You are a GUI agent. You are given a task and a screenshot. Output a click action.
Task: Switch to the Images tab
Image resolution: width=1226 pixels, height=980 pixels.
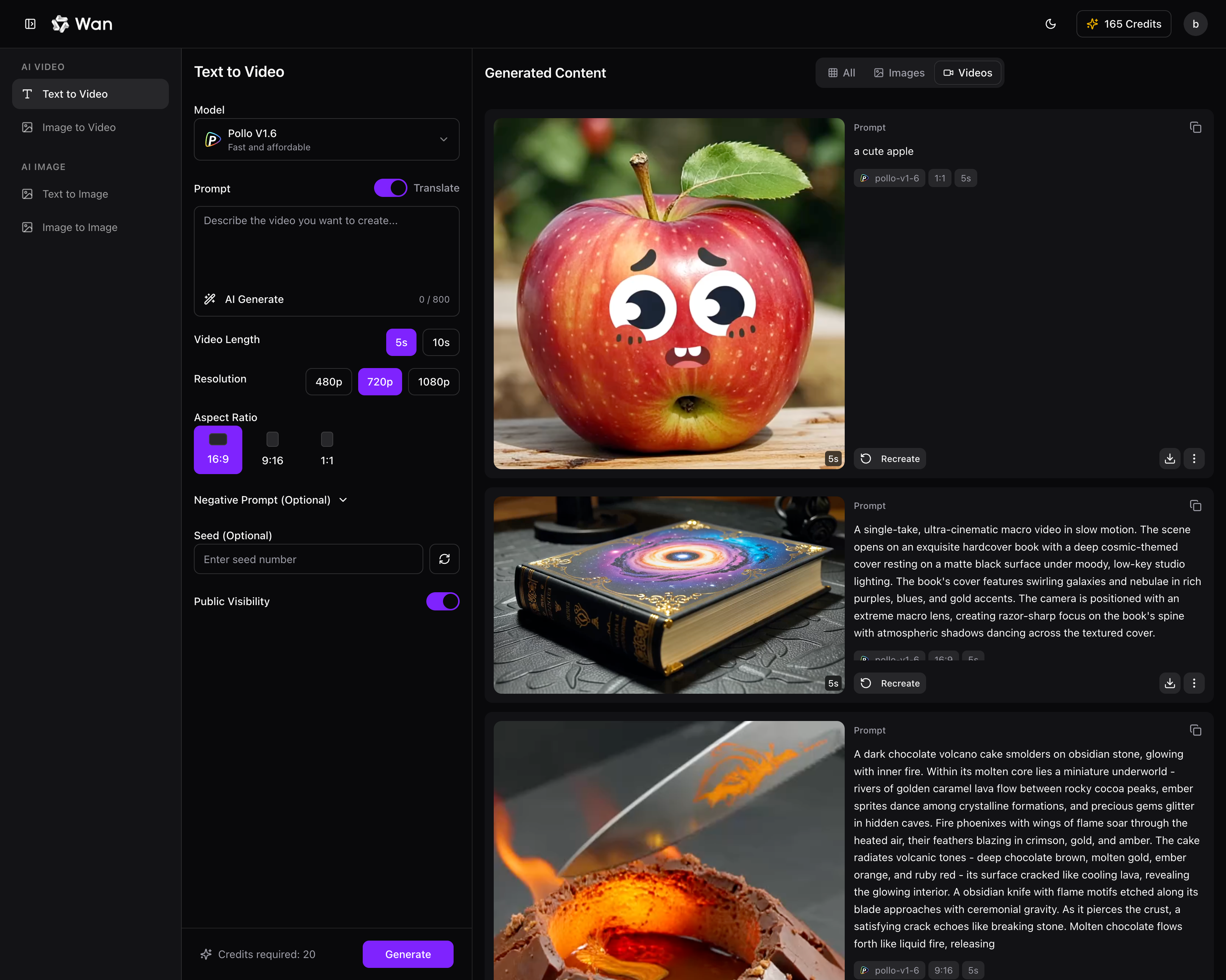click(x=899, y=73)
